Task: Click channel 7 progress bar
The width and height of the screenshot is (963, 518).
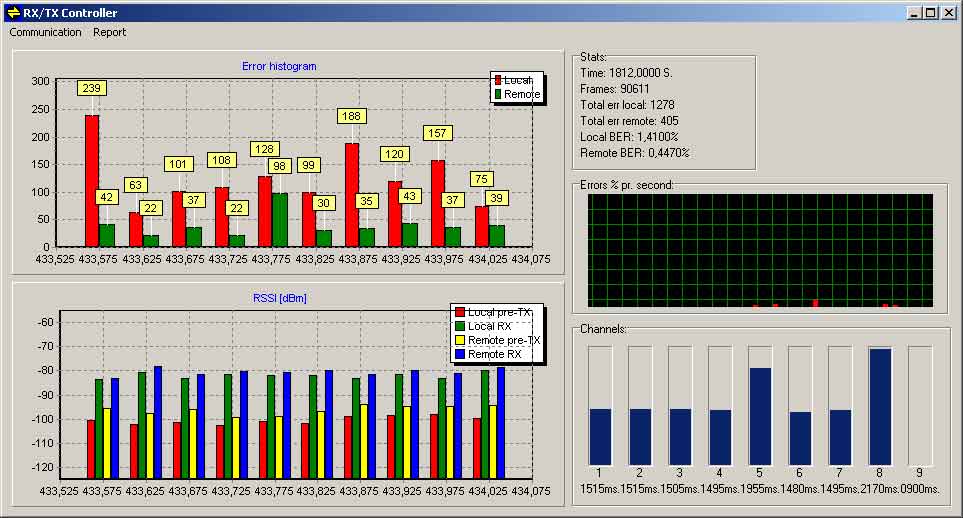Action: (x=840, y=406)
